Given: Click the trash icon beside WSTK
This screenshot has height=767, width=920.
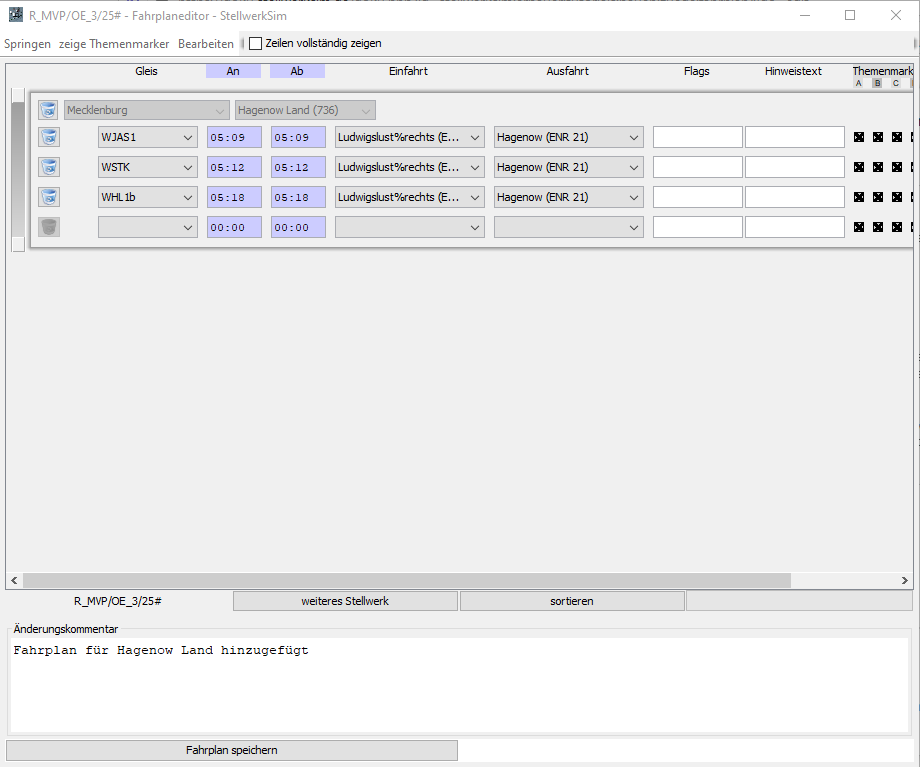Looking at the screenshot, I should pos(49,167).
